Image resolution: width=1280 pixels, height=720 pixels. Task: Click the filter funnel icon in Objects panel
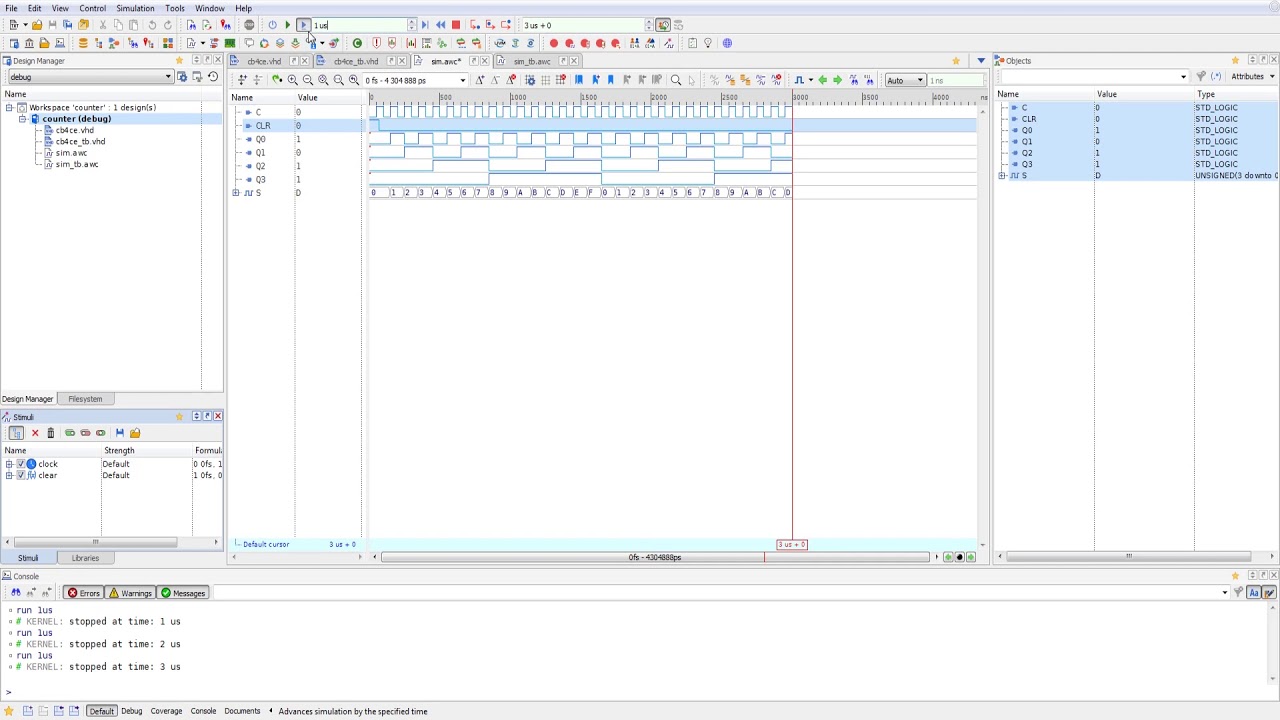[x=1201, y=77]
